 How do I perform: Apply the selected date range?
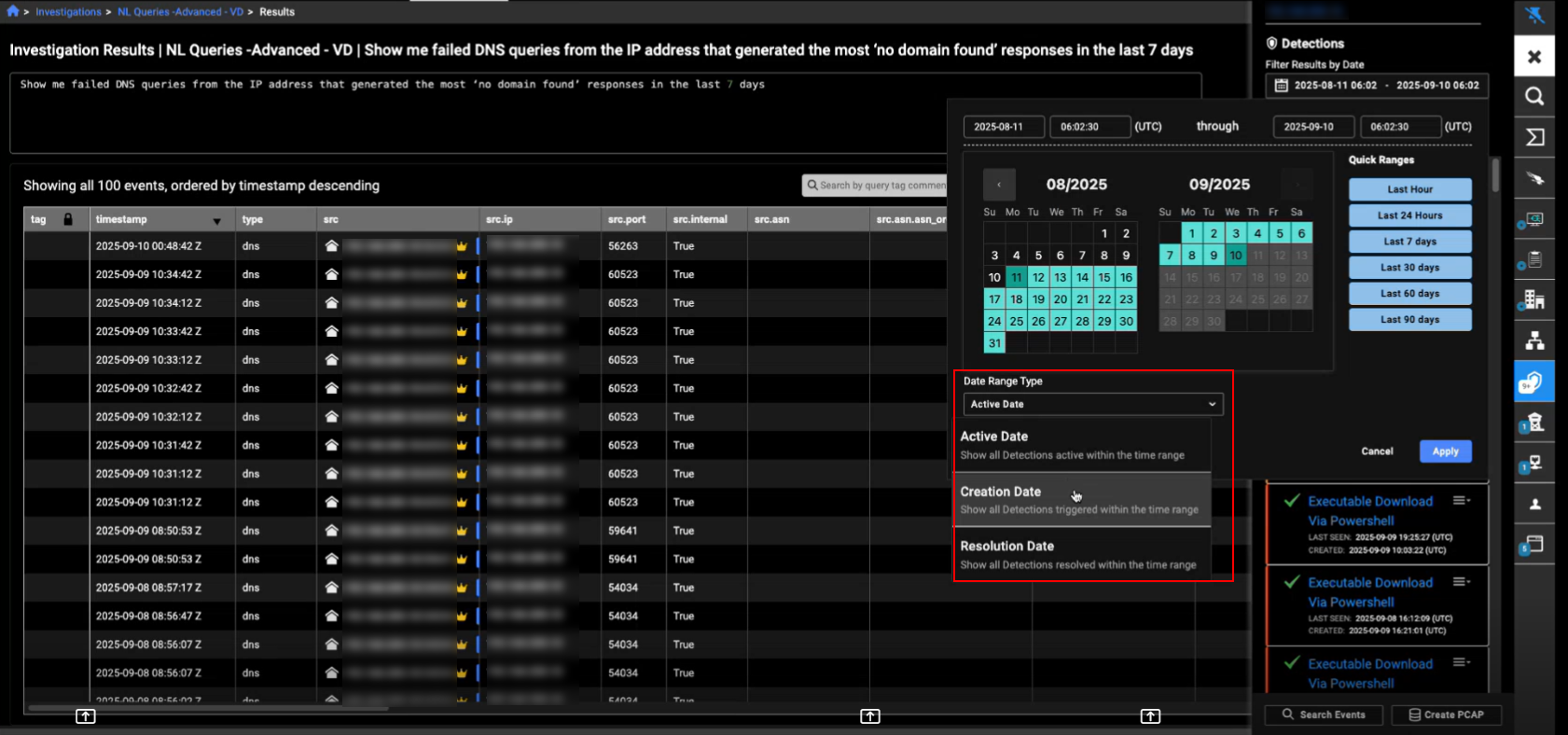pyautogui.click(x=1445, y=451)
